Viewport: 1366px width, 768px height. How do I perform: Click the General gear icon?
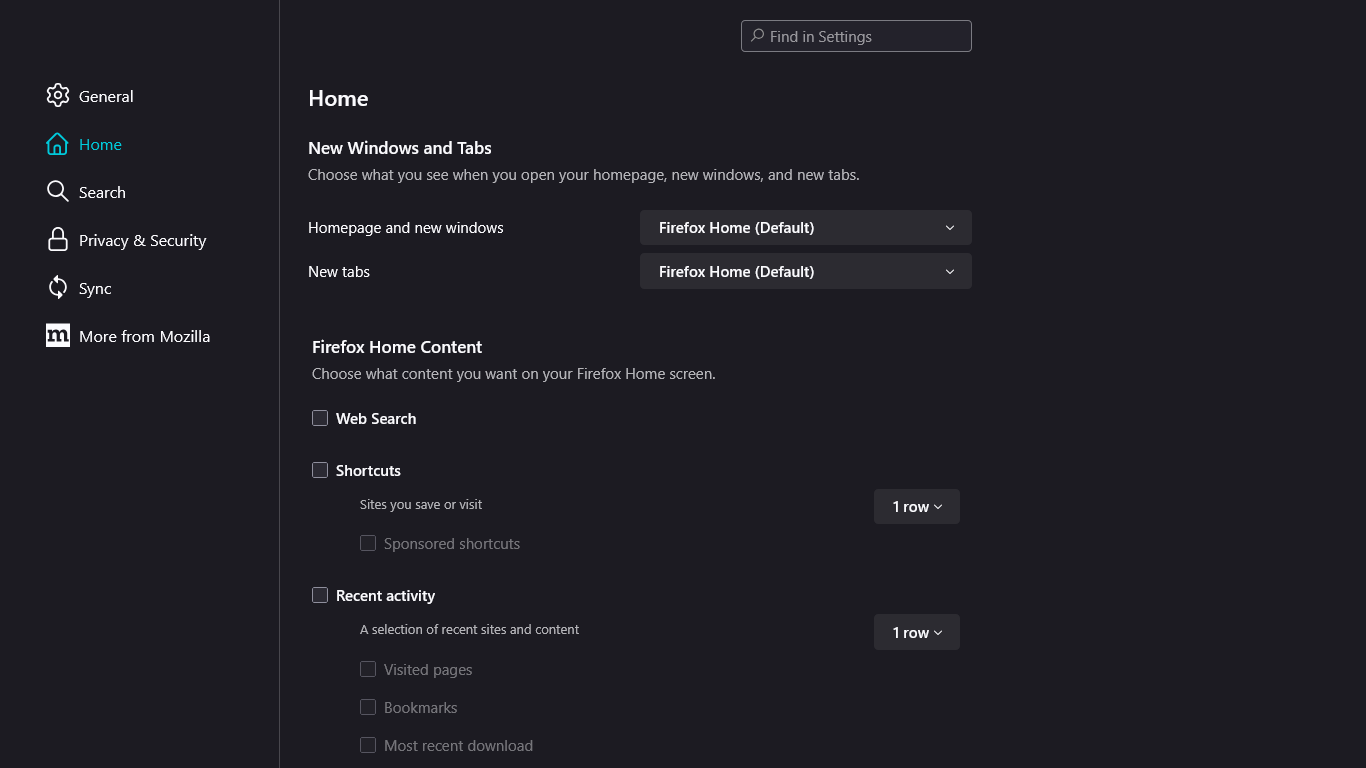point(58,96)
